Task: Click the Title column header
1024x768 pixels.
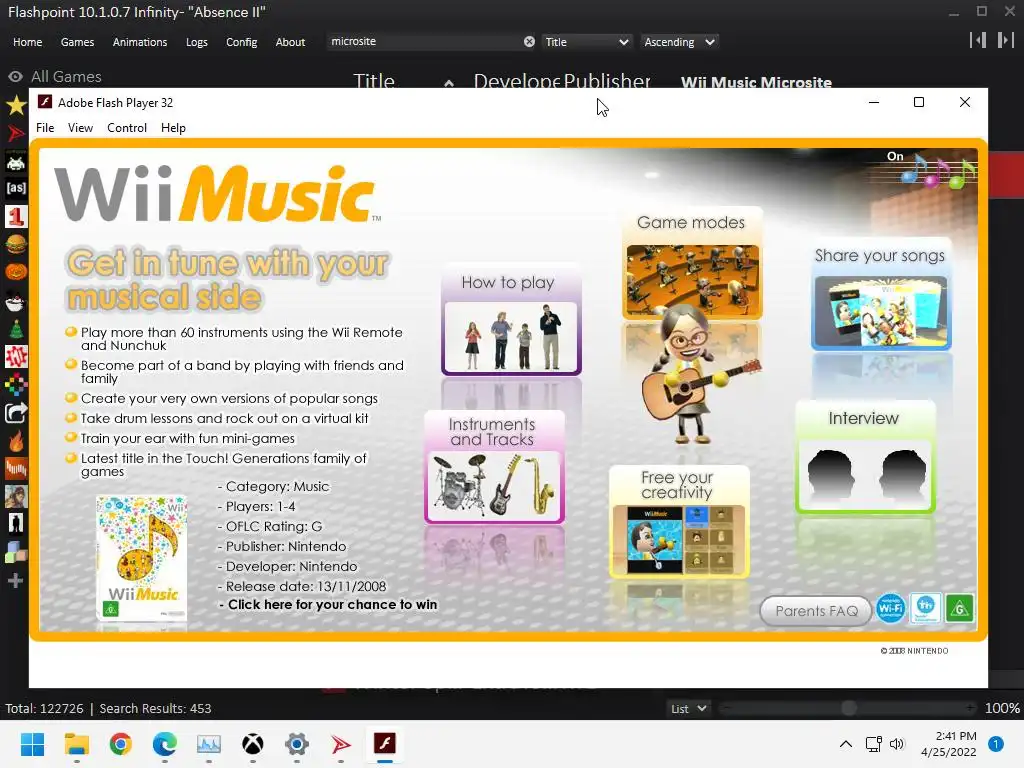Action: (x=374, y=82)
